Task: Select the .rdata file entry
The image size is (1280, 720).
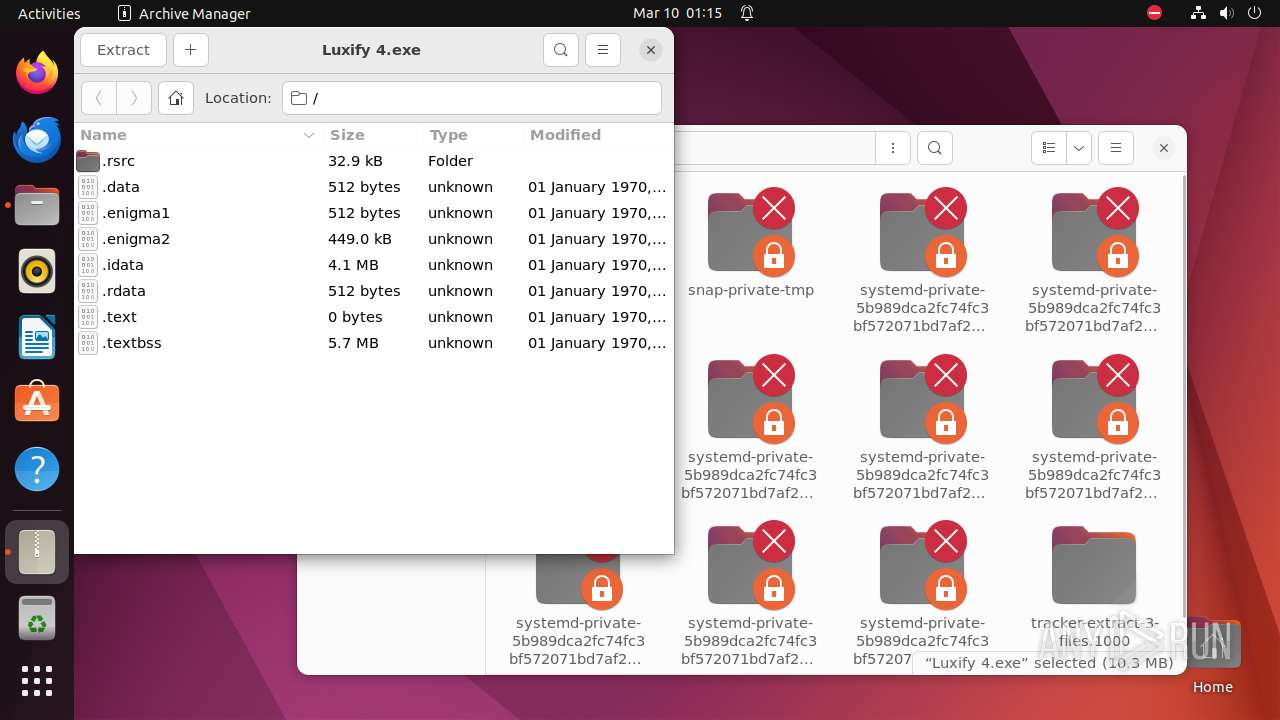Action: (x=373, y=291)
